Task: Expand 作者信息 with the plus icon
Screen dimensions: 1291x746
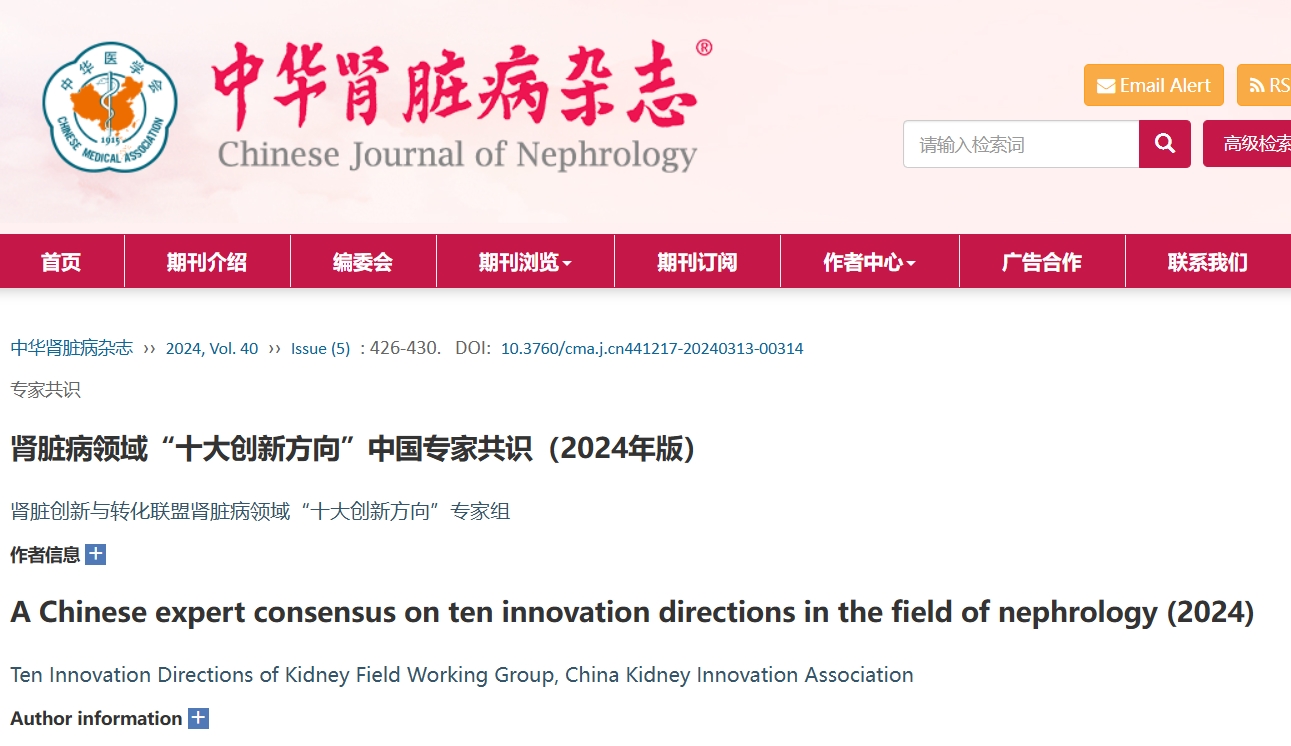Action: 95,554
